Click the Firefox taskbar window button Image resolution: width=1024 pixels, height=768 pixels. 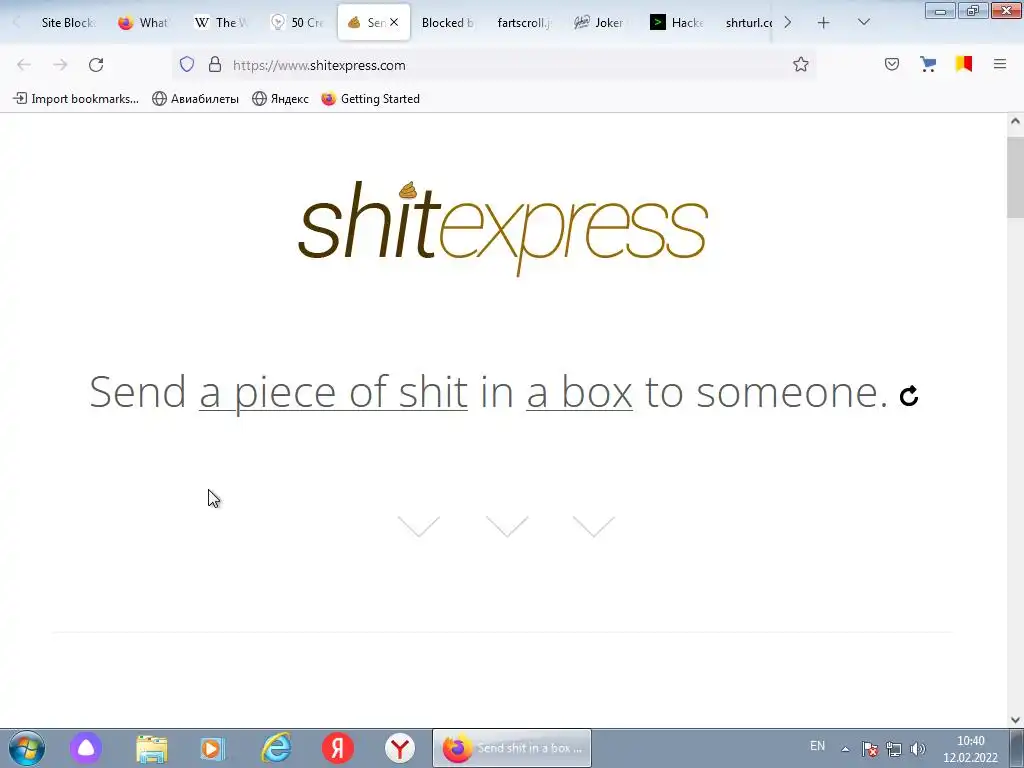point(512,748)
